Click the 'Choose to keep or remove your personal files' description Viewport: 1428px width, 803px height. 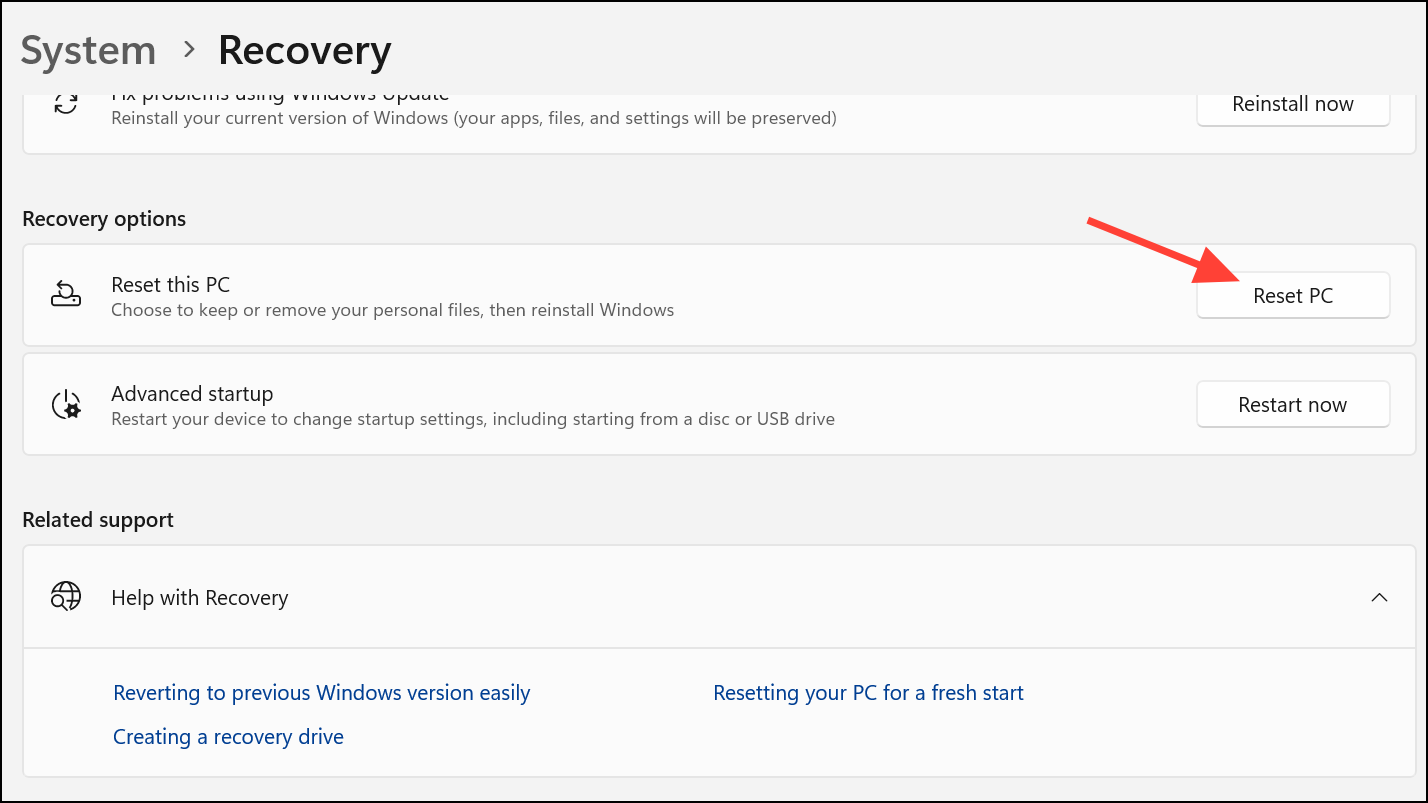click(393, 310)
